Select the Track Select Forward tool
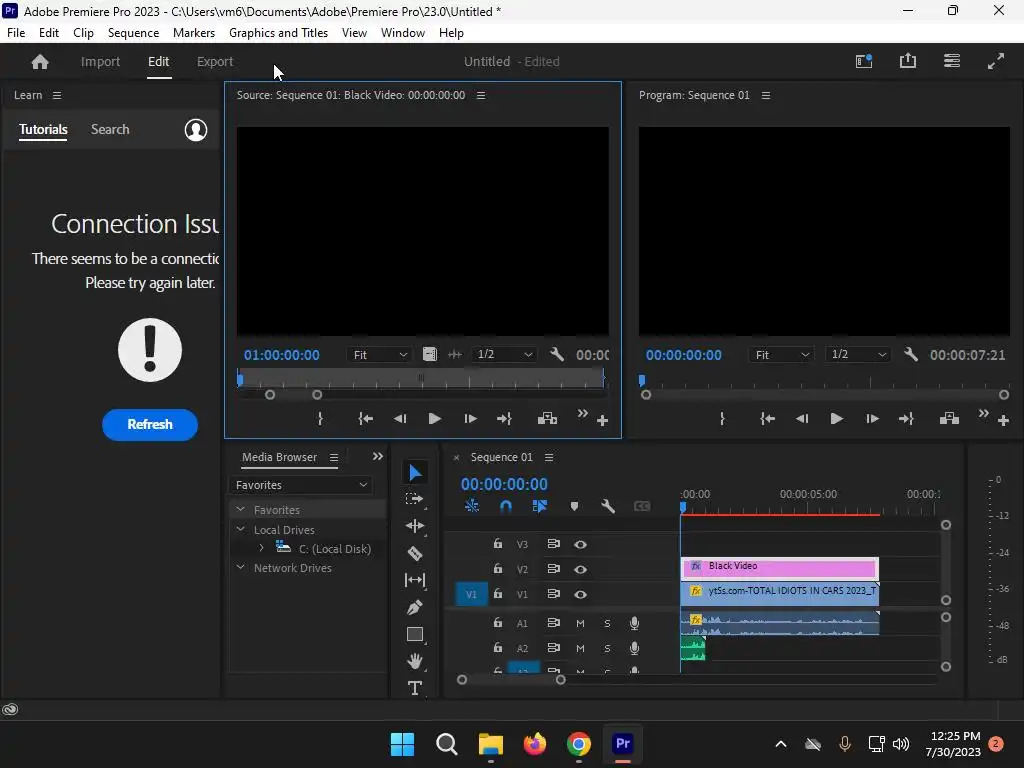Viewport: 1024px width, 768px height. [415, 499]
